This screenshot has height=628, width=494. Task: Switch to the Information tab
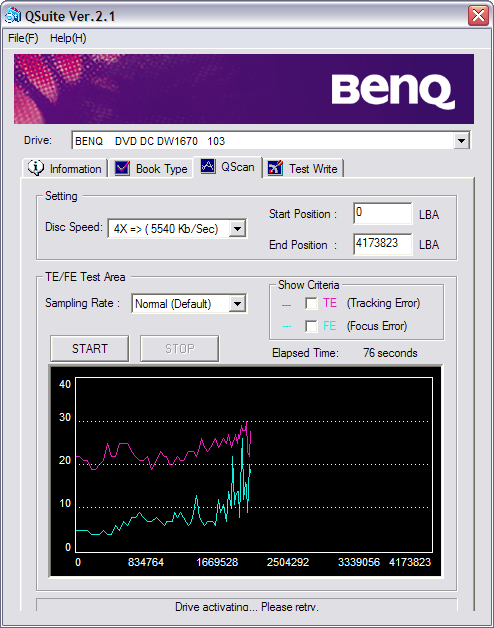pyautogui.click(x=65, y=168)
